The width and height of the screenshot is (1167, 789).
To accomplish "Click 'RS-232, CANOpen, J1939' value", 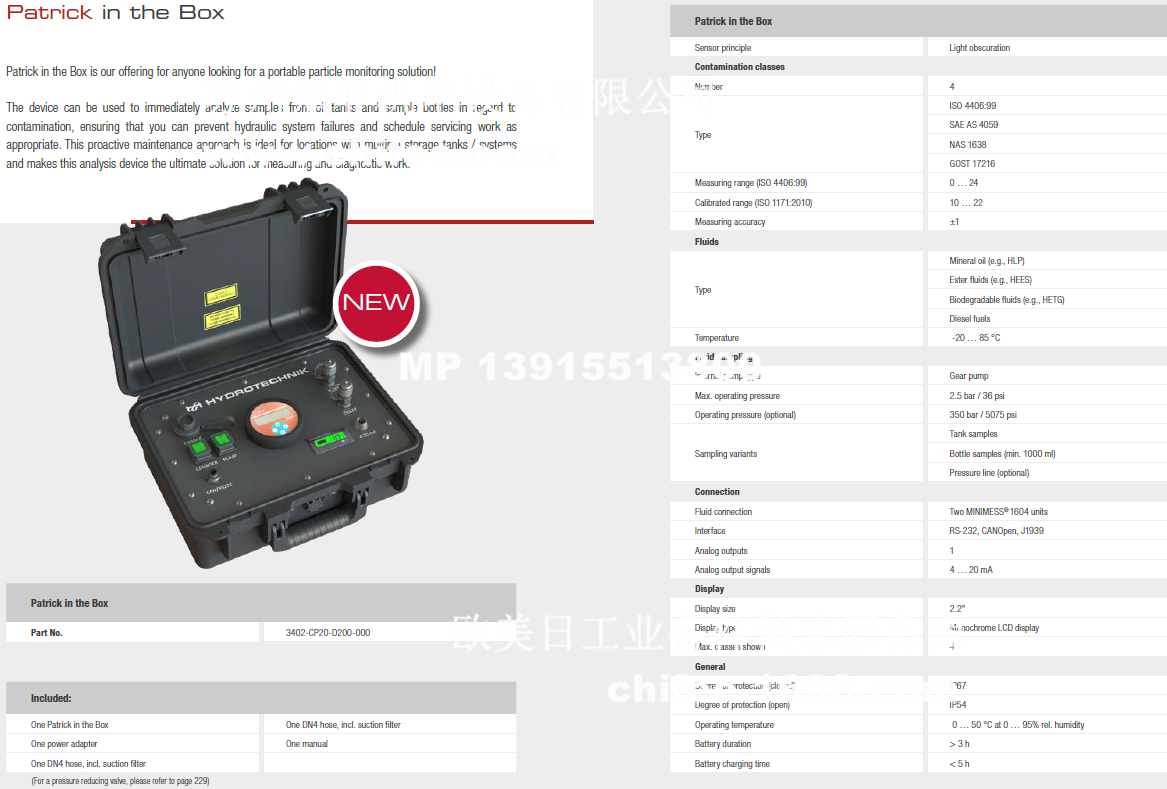I will tap(997, 531).
